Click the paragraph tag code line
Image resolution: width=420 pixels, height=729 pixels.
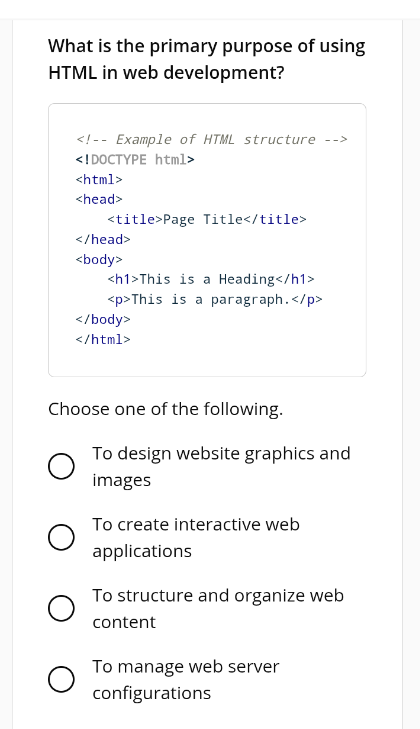(215, 299)
